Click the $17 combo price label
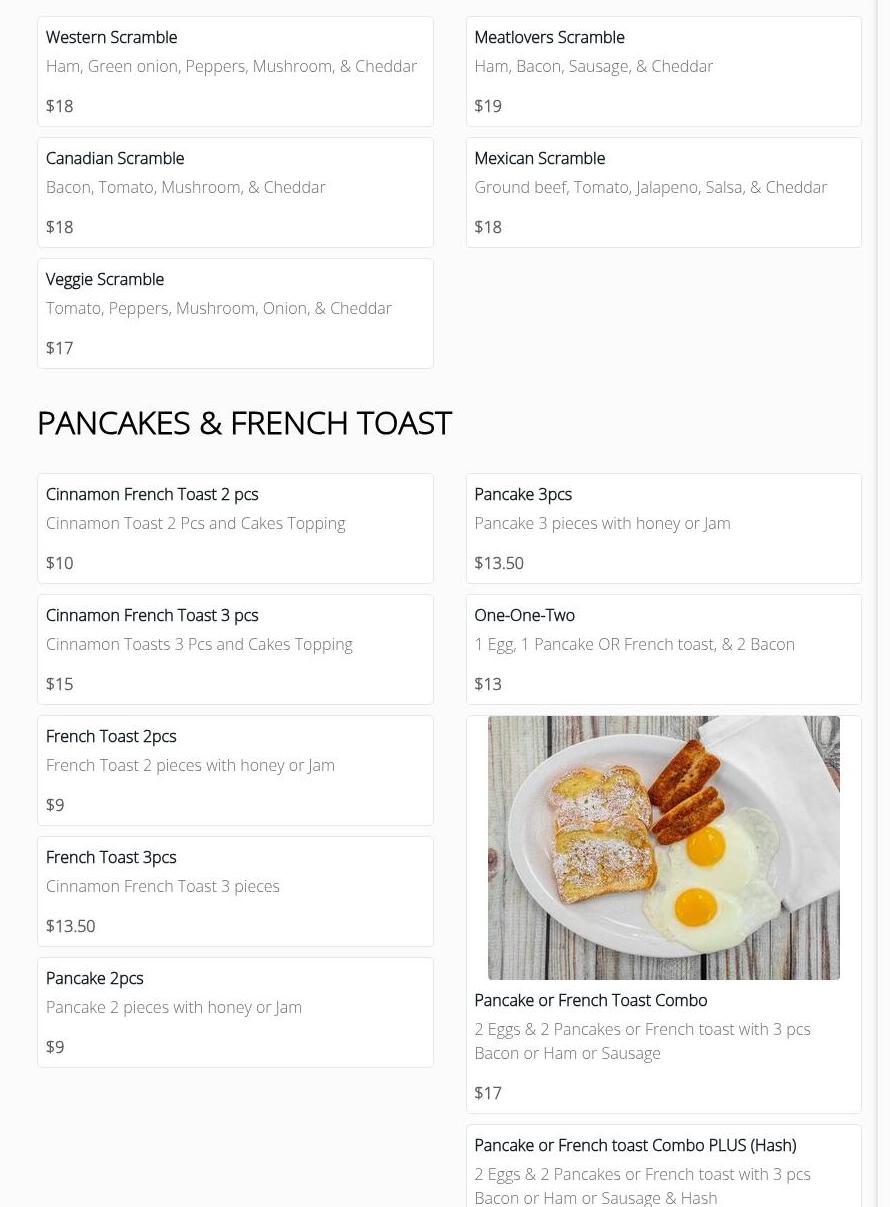The image size is (890, 1207). 488,1093
